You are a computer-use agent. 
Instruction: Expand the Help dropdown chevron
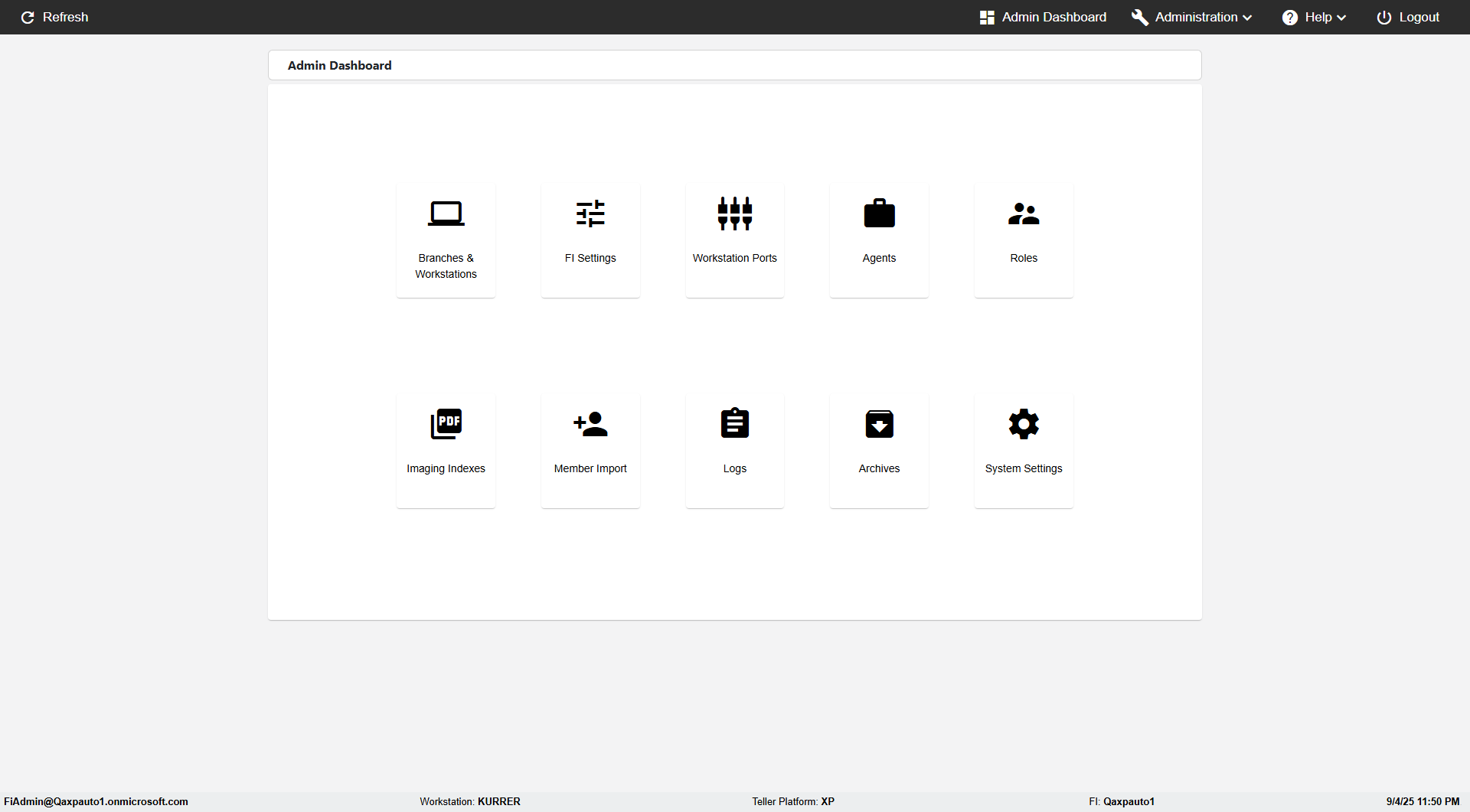1341,18
